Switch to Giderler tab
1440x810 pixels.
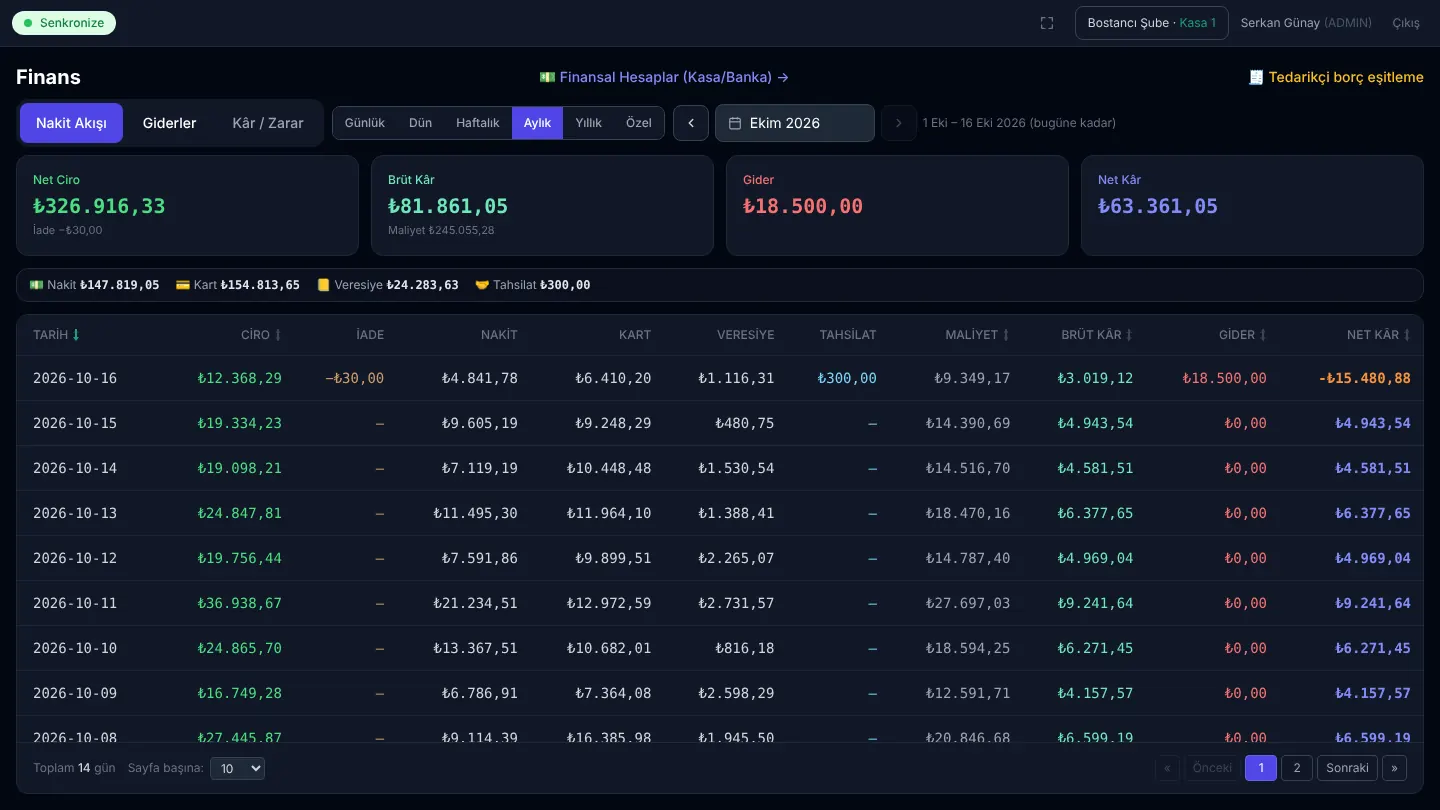169,123
